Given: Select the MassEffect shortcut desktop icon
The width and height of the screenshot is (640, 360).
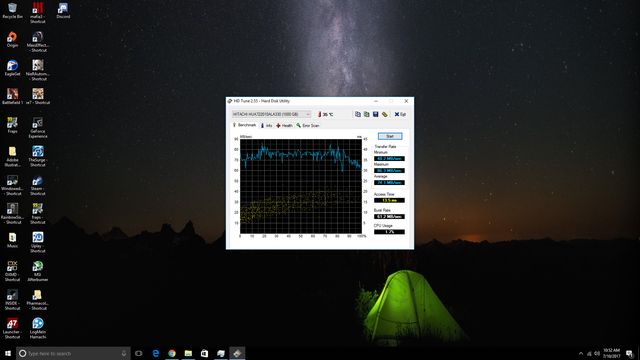Looking at the screenshot, I should [x=38, y=42].
